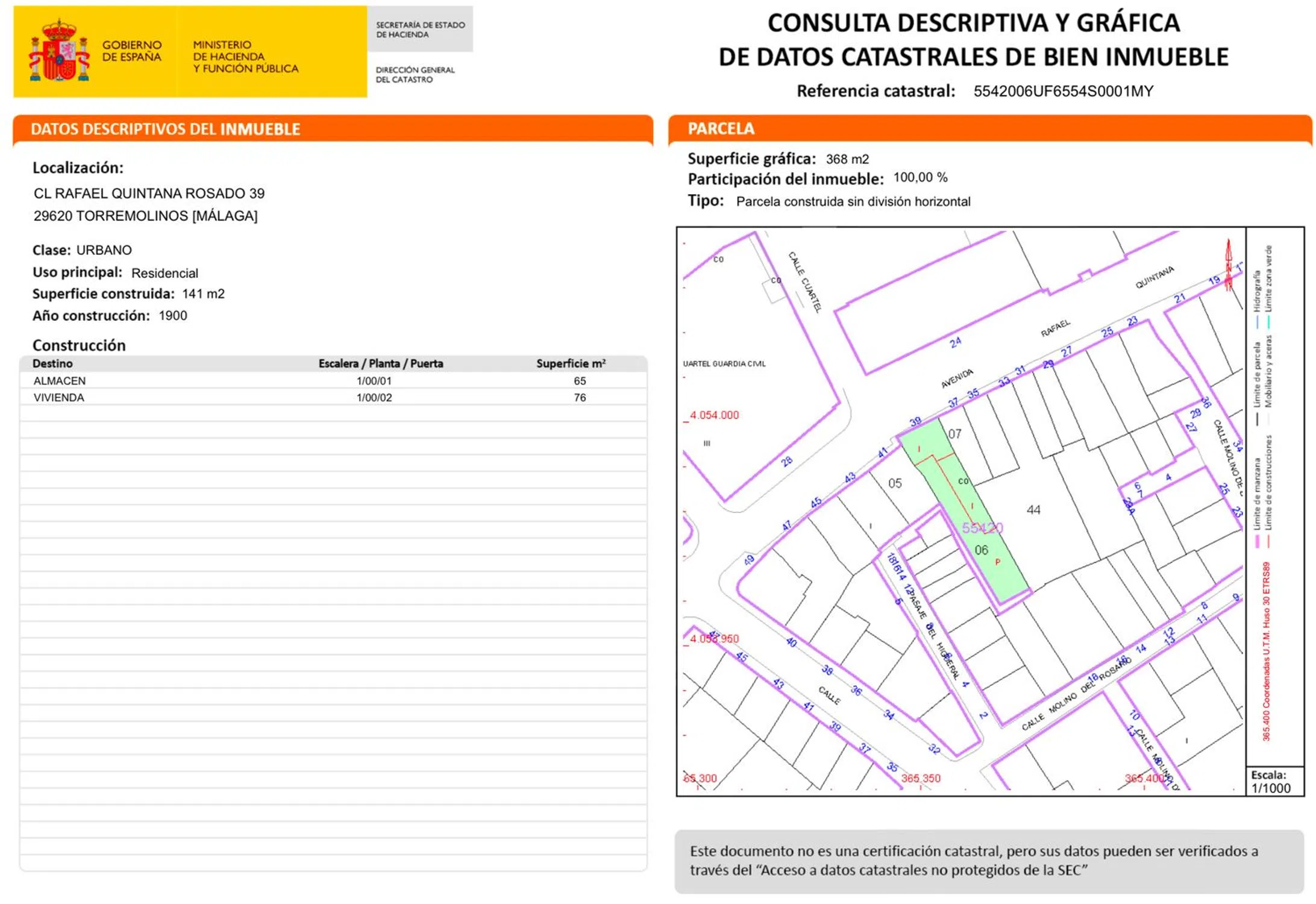Click the red 'P' marker in parcel 06

pyautogui.click(x=997, y=562)
